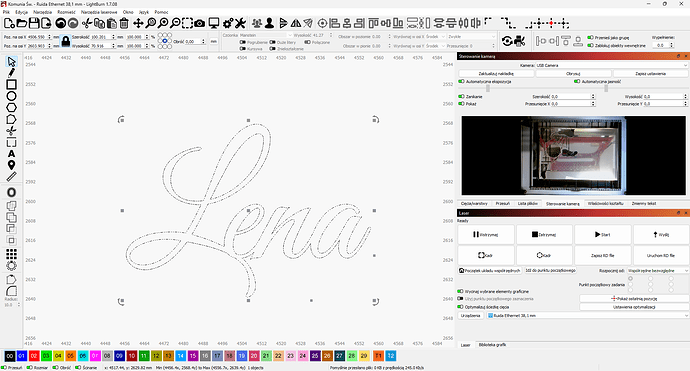Delete selection with trash can icon
This screenshot has height=371, width=690.
click(x=124, y=23)
